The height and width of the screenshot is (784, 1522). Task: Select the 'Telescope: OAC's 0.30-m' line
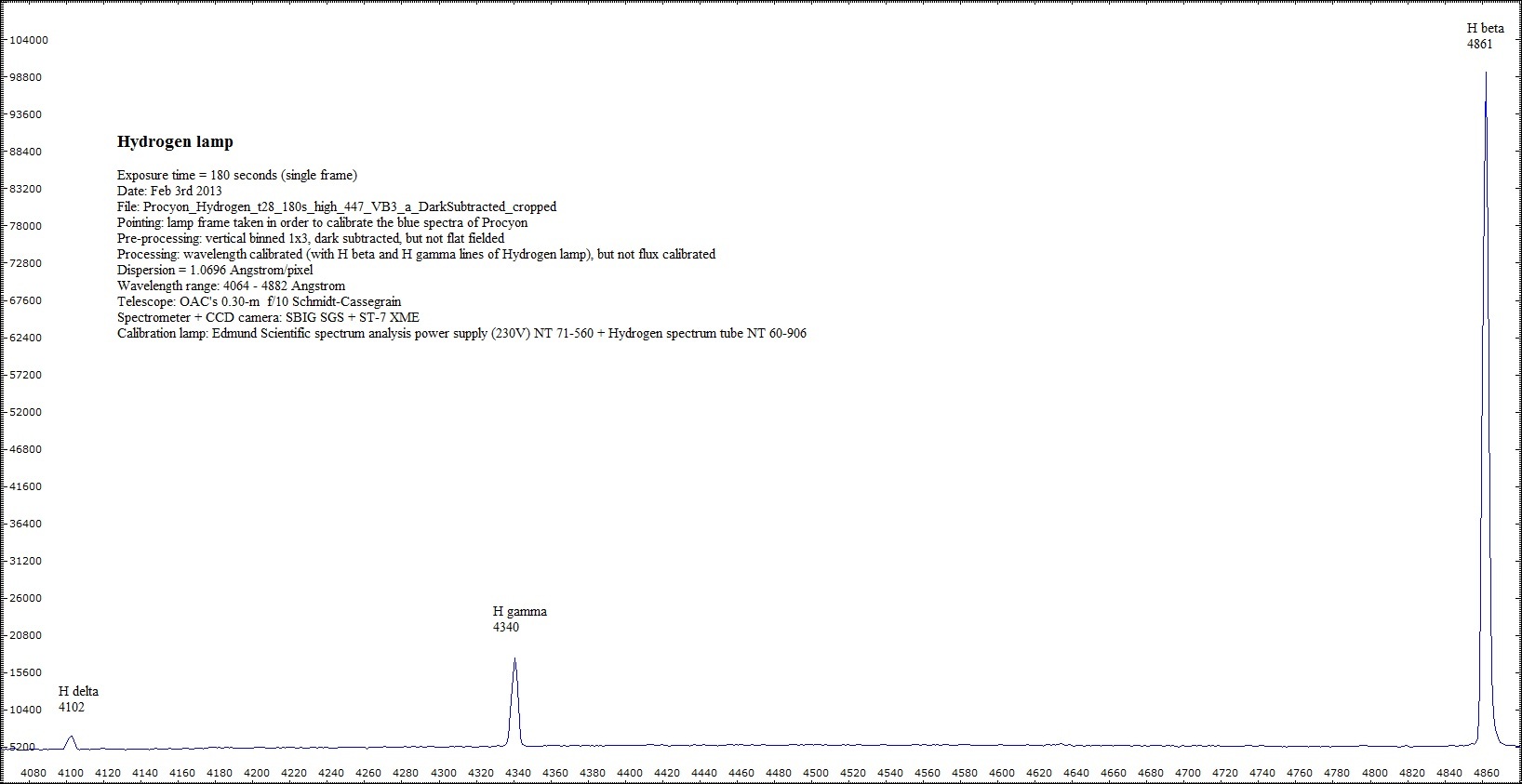(259, 301)
